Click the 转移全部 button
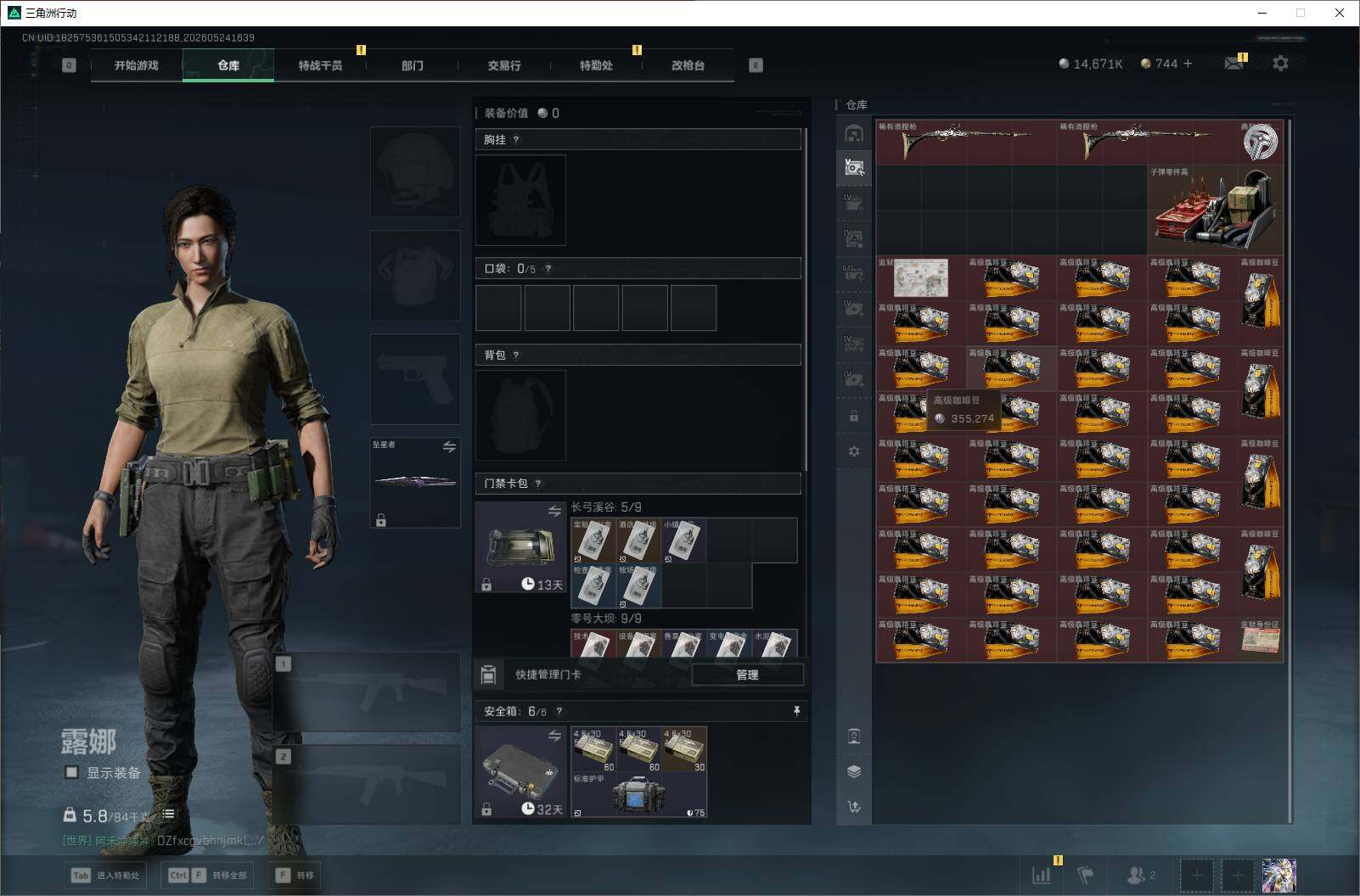Screen dimensions: 1360x896 (208, 875)
